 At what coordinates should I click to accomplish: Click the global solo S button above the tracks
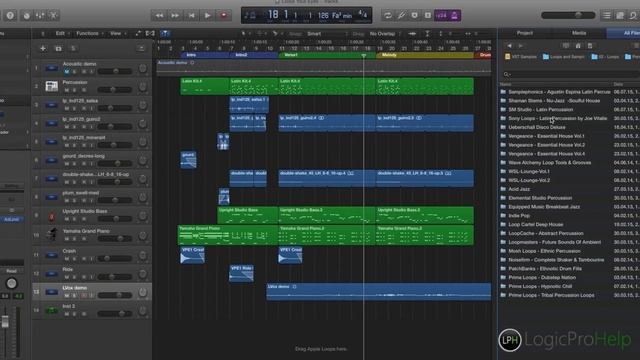(73, 49)
